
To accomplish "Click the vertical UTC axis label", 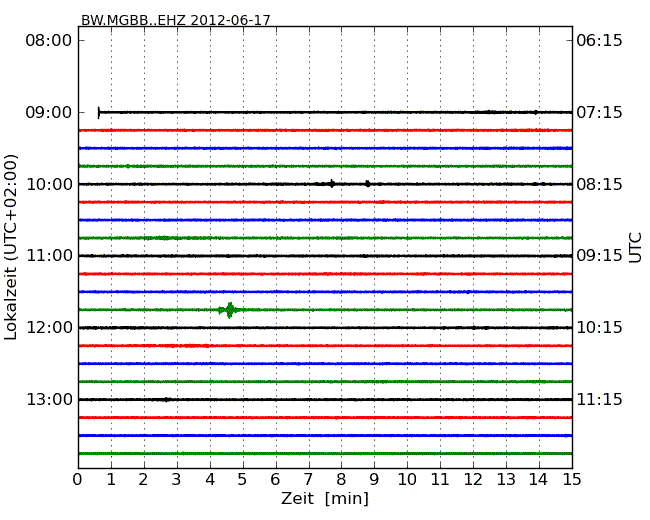I will pyautogui.click(x=635, y=248).
